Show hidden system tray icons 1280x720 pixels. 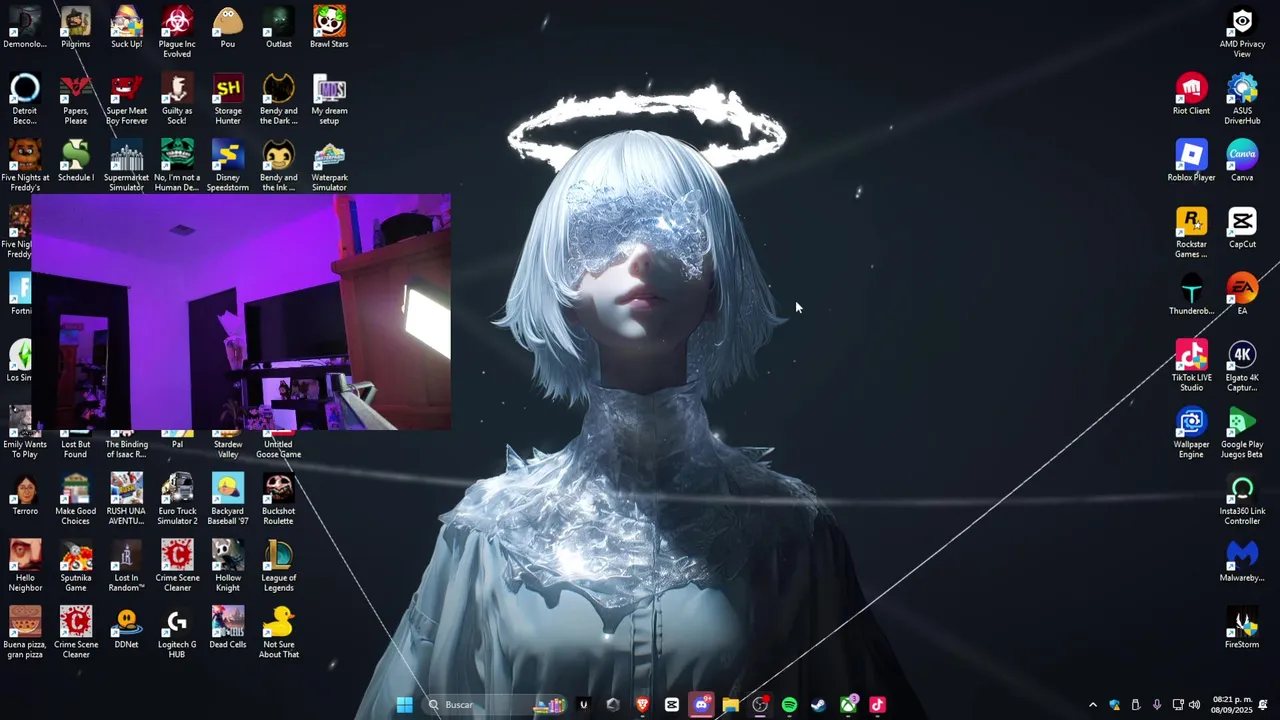pyautogui.click(x=1092, y=705)
